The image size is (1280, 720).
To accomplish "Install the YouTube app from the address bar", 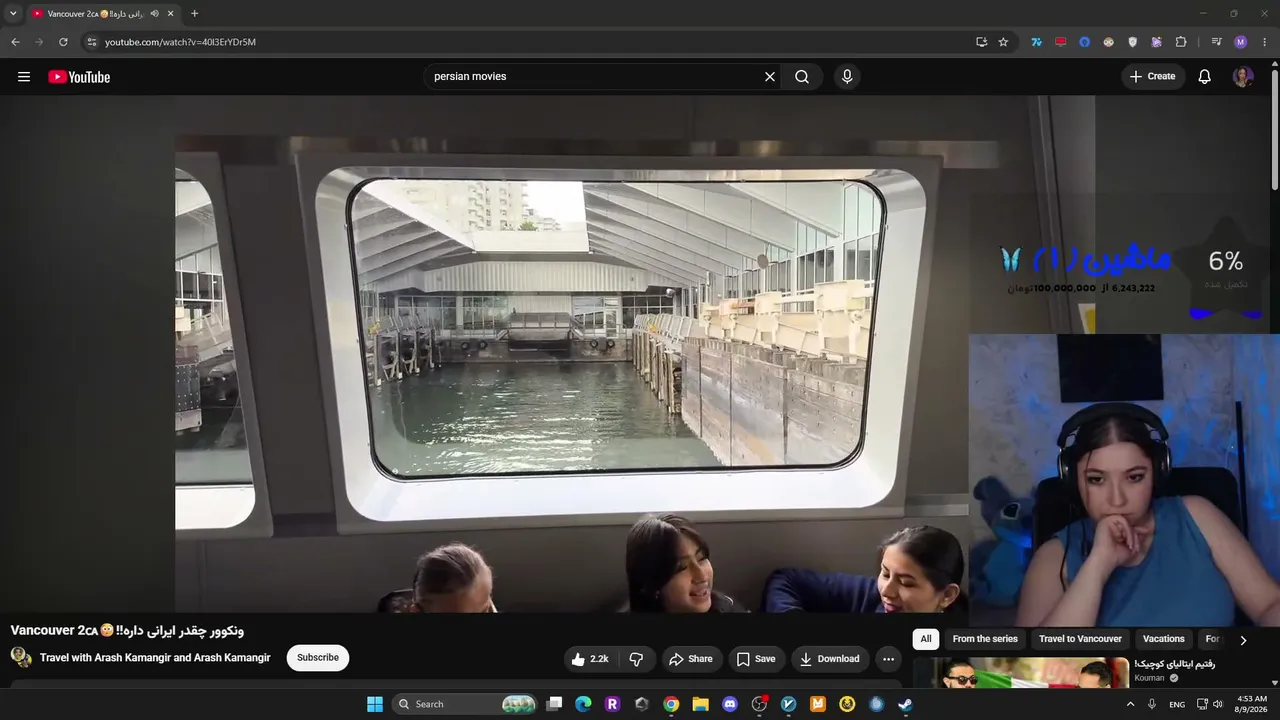I will coord(981,42).
